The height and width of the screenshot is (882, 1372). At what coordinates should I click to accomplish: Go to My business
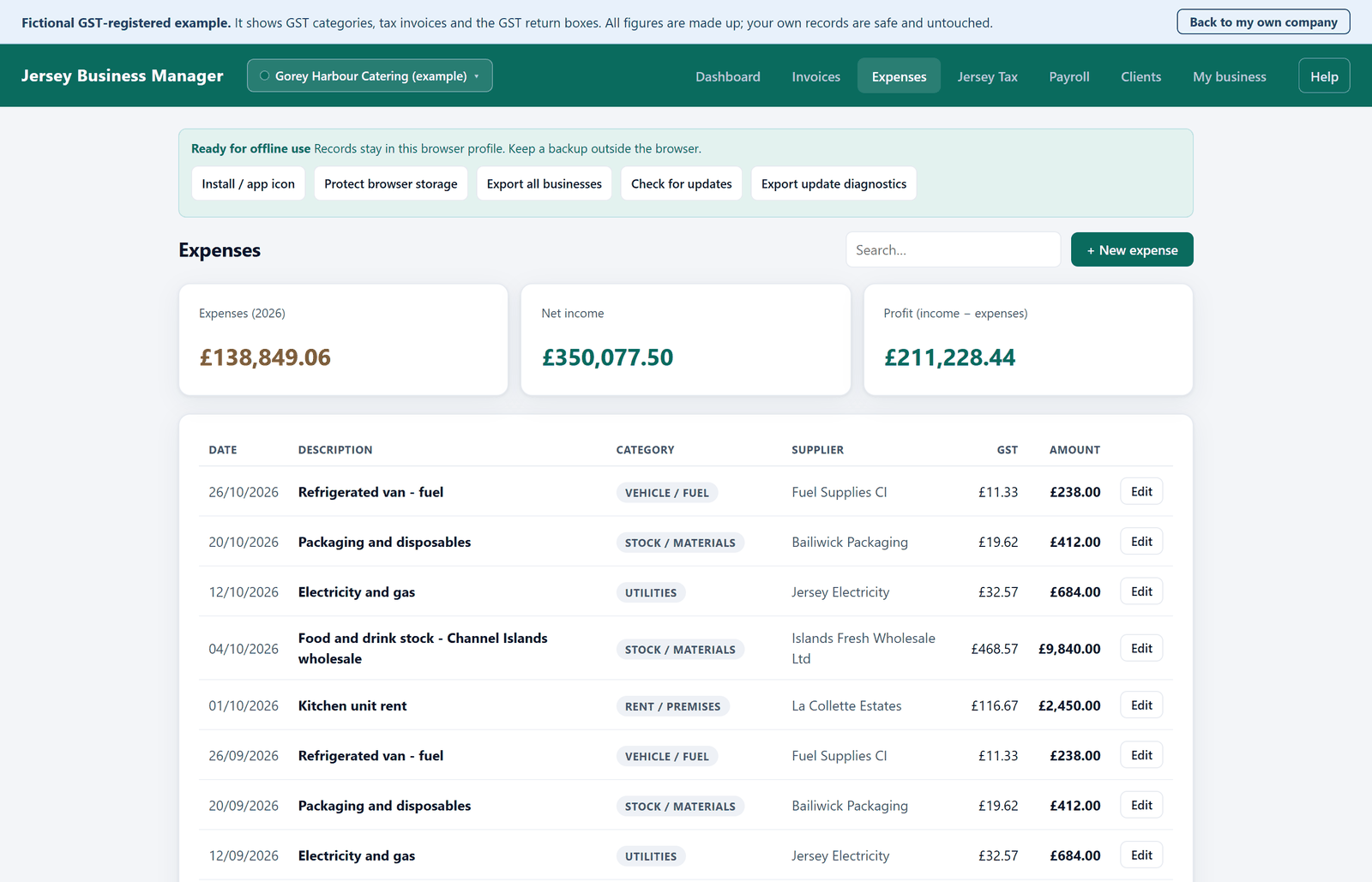[x=1229, y=76]
